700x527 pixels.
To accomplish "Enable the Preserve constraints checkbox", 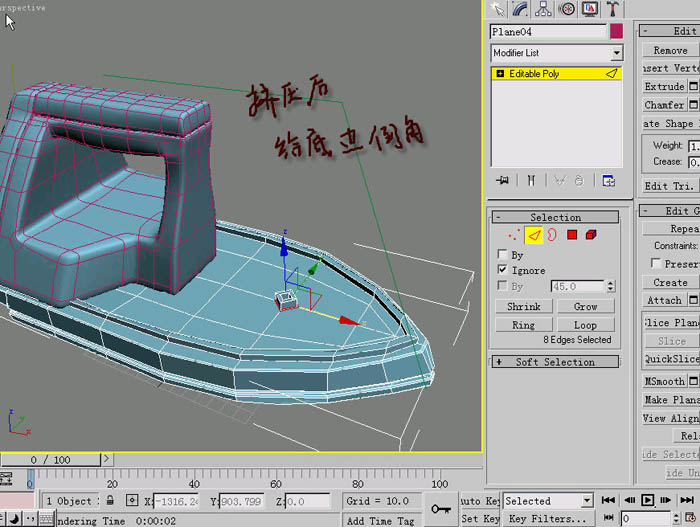I will 656,264.
